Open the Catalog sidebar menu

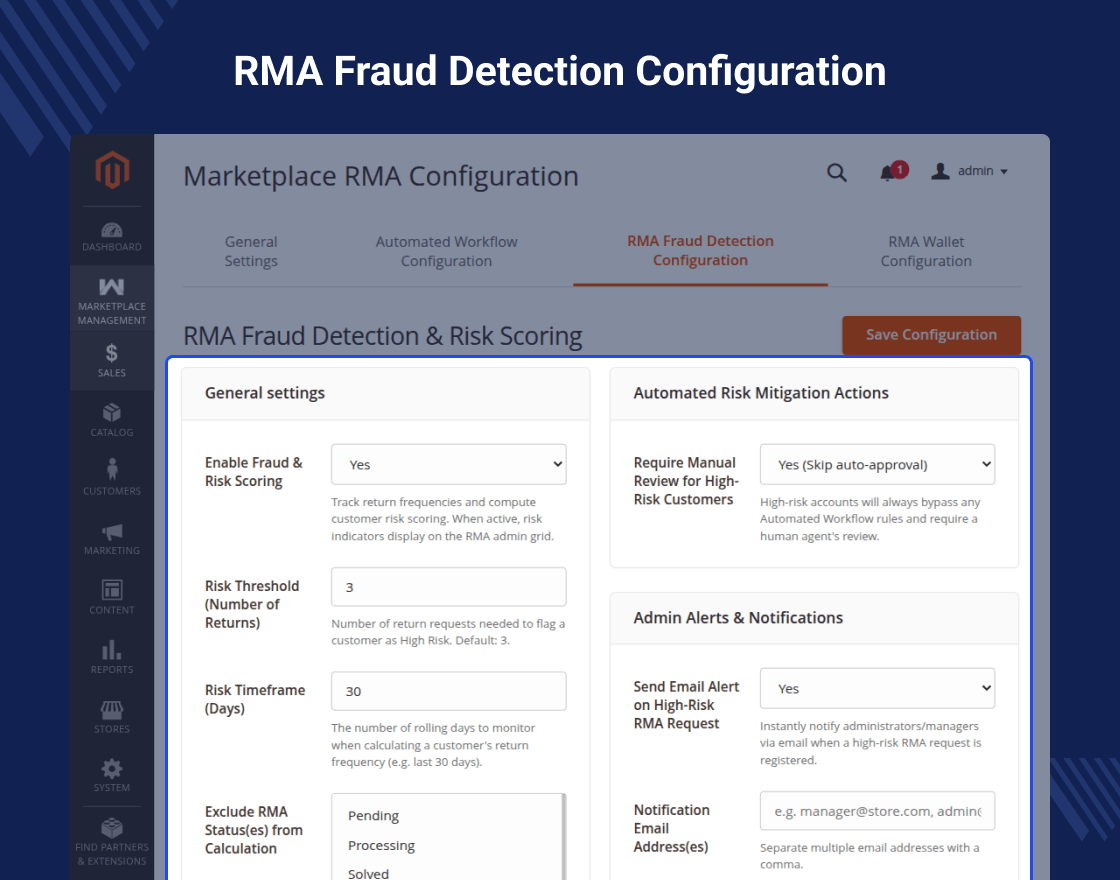click(112, 419)
